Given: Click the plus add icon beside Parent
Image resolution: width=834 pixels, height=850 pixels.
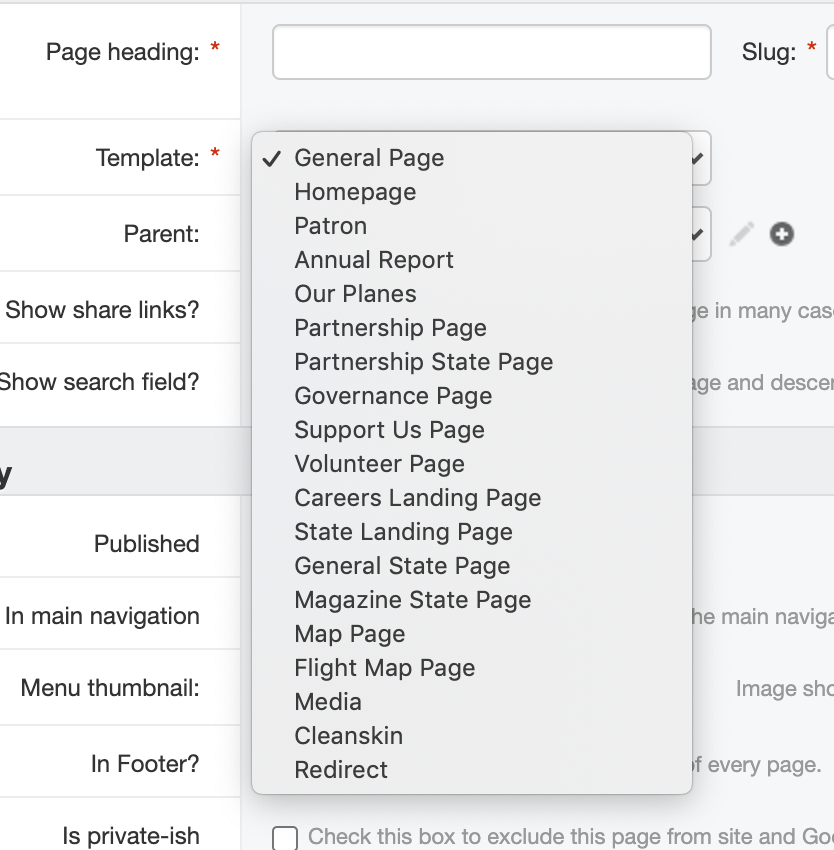Looking at the screenshot, I should (782, 234).
